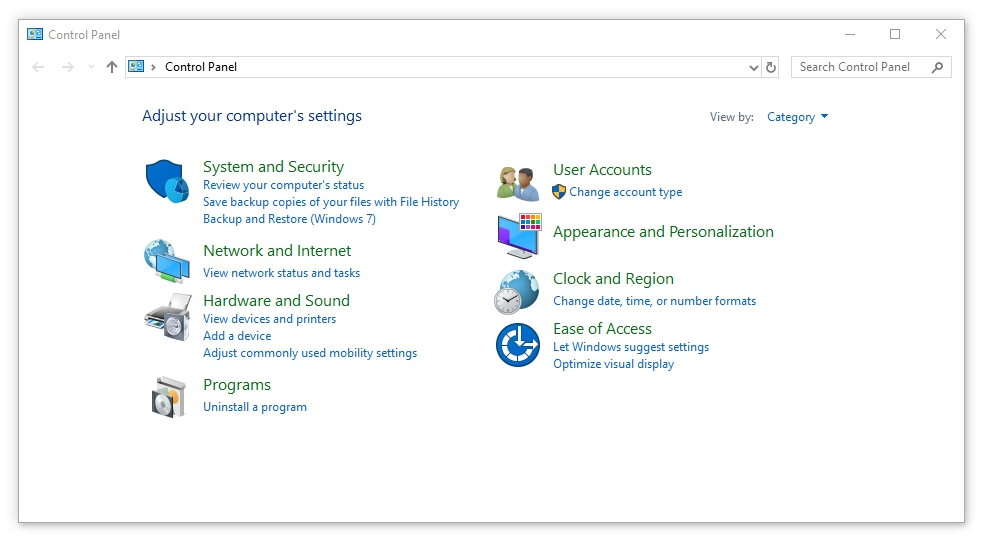984x543 pixels.
Task: Click the Appearance and Personalization monitor icon
Action: coord(519,236)
